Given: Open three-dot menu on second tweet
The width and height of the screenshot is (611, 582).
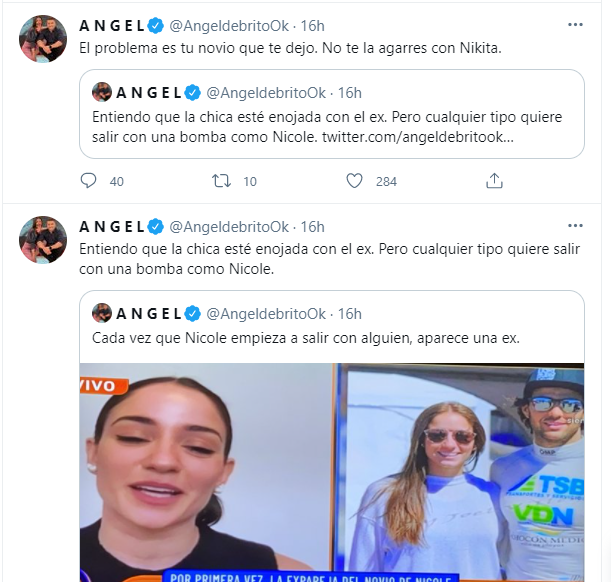Looking at the screenshot, I should 575,226.
